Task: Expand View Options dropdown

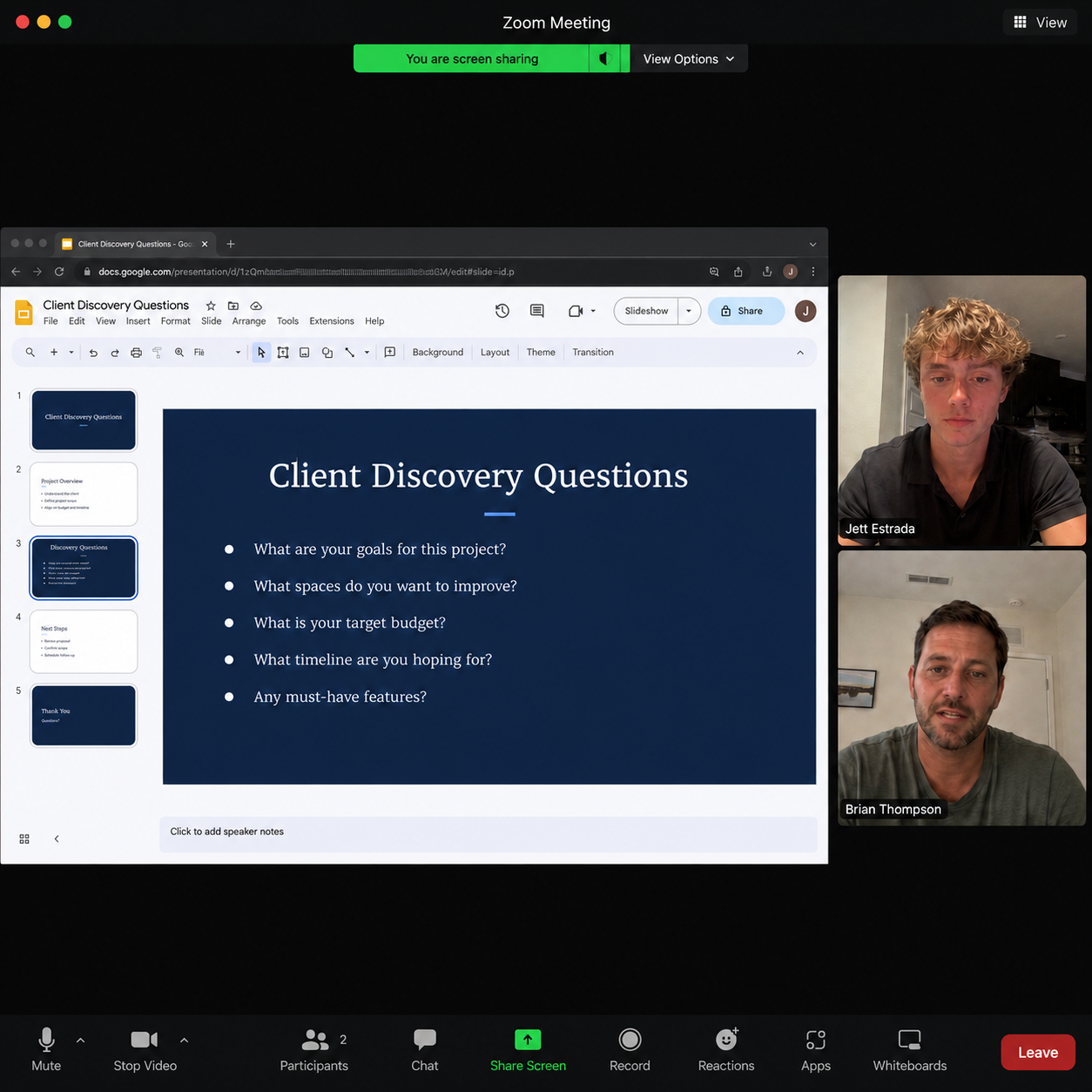Action: [689, 58]
